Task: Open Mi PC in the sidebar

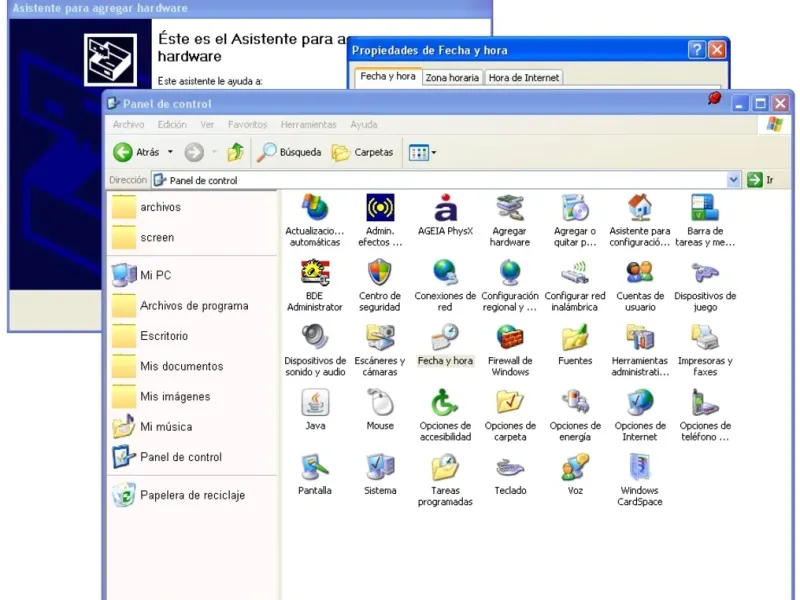Action: coord(141,275)
